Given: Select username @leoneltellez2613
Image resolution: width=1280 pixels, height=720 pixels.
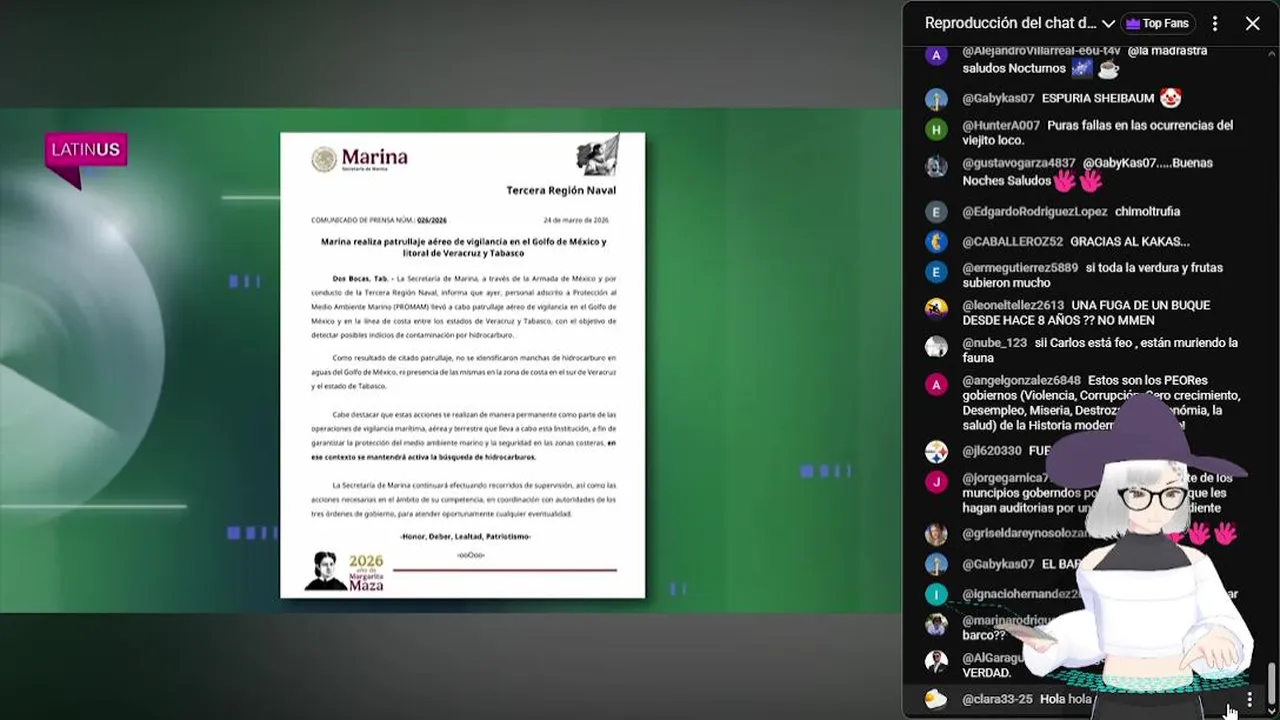Looking at the screenshot, I should pyautogui.click(x=1013, y=306).
